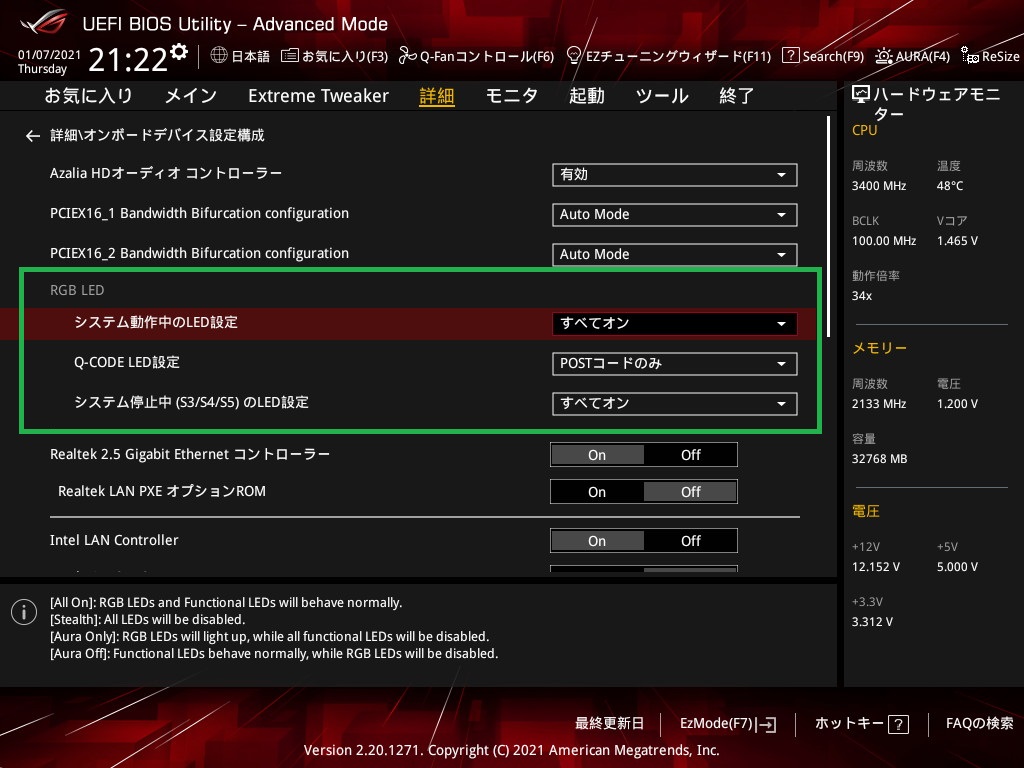Screen dimensions: 1024x768
Task: Turn Off Intel LAN Controller
Action: [691, 541]
